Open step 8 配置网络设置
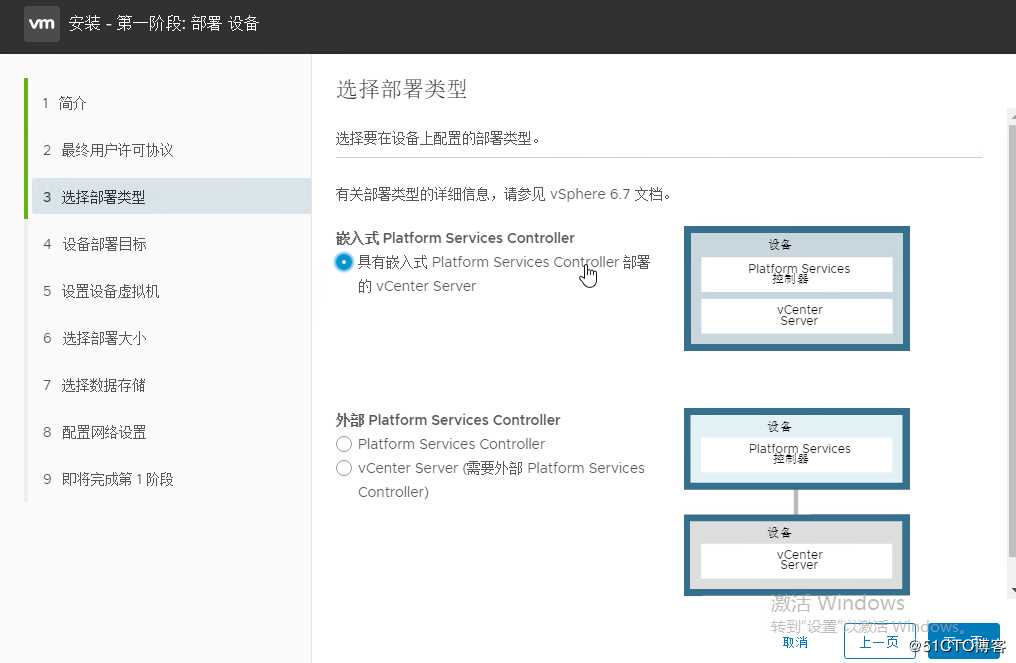The width and height of the screenshot is (1016, 663). point(95,432)
